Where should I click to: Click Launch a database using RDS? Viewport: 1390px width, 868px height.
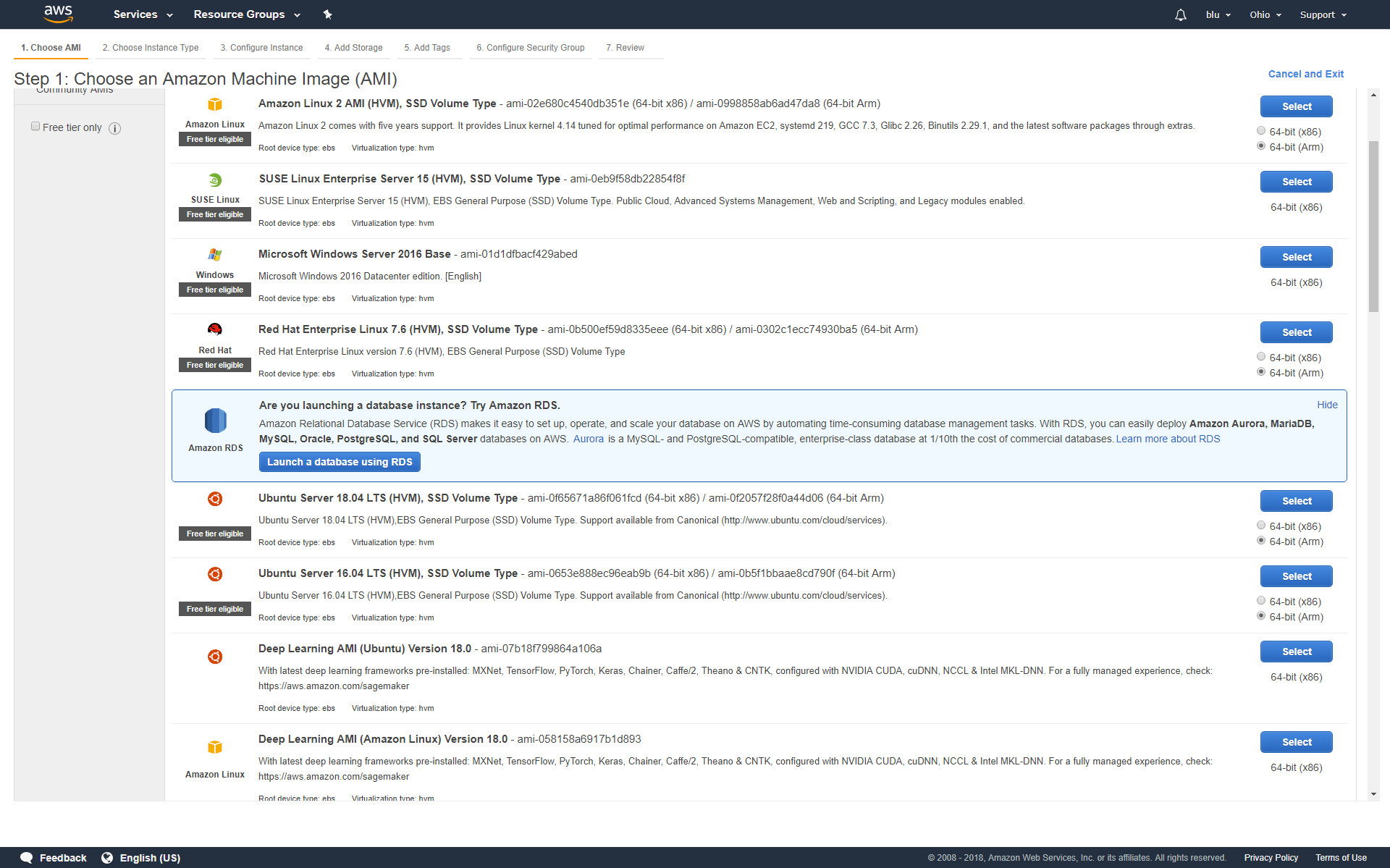340,462
